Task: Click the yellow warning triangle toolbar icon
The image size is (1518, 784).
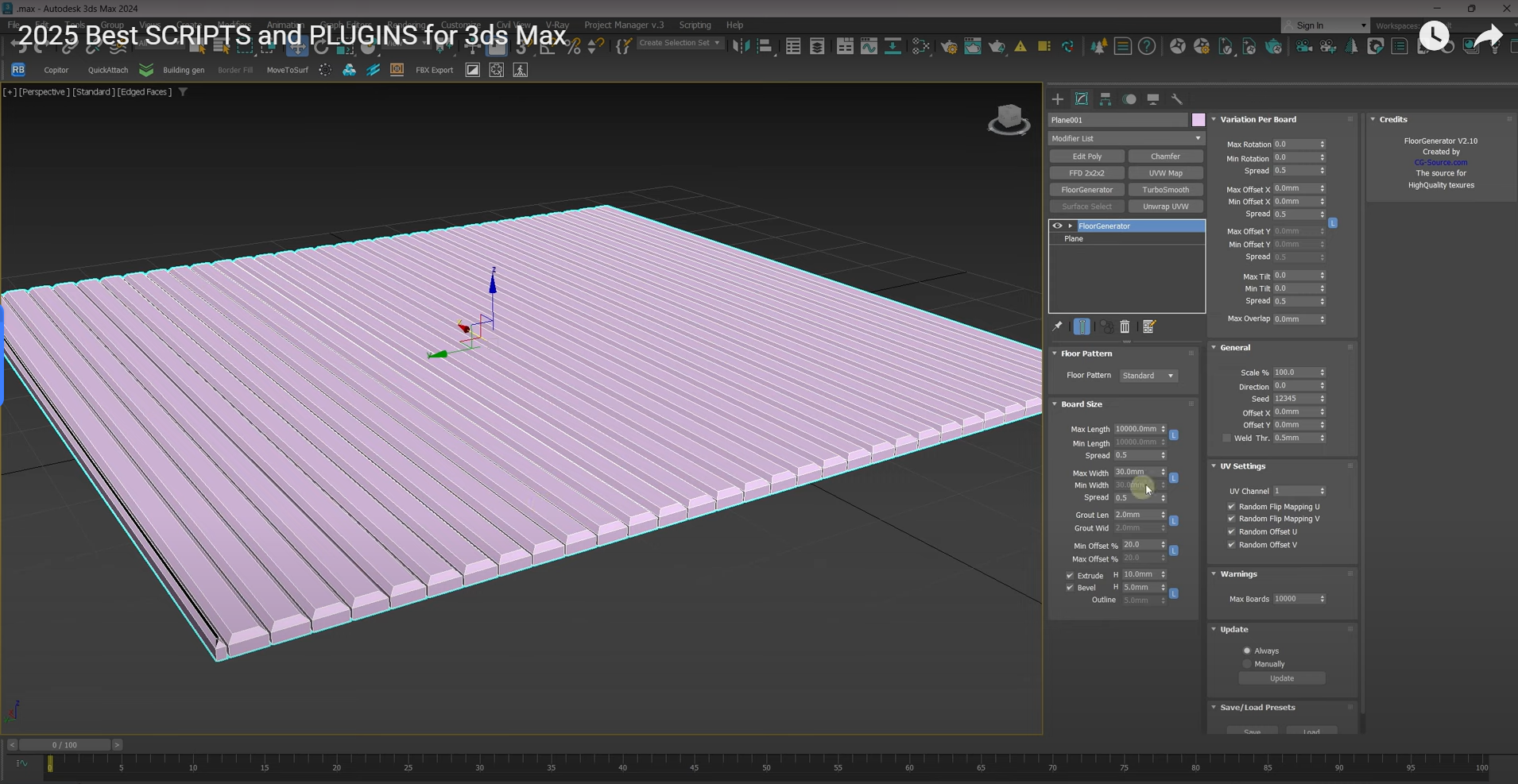Action: tap(1020, 47)
